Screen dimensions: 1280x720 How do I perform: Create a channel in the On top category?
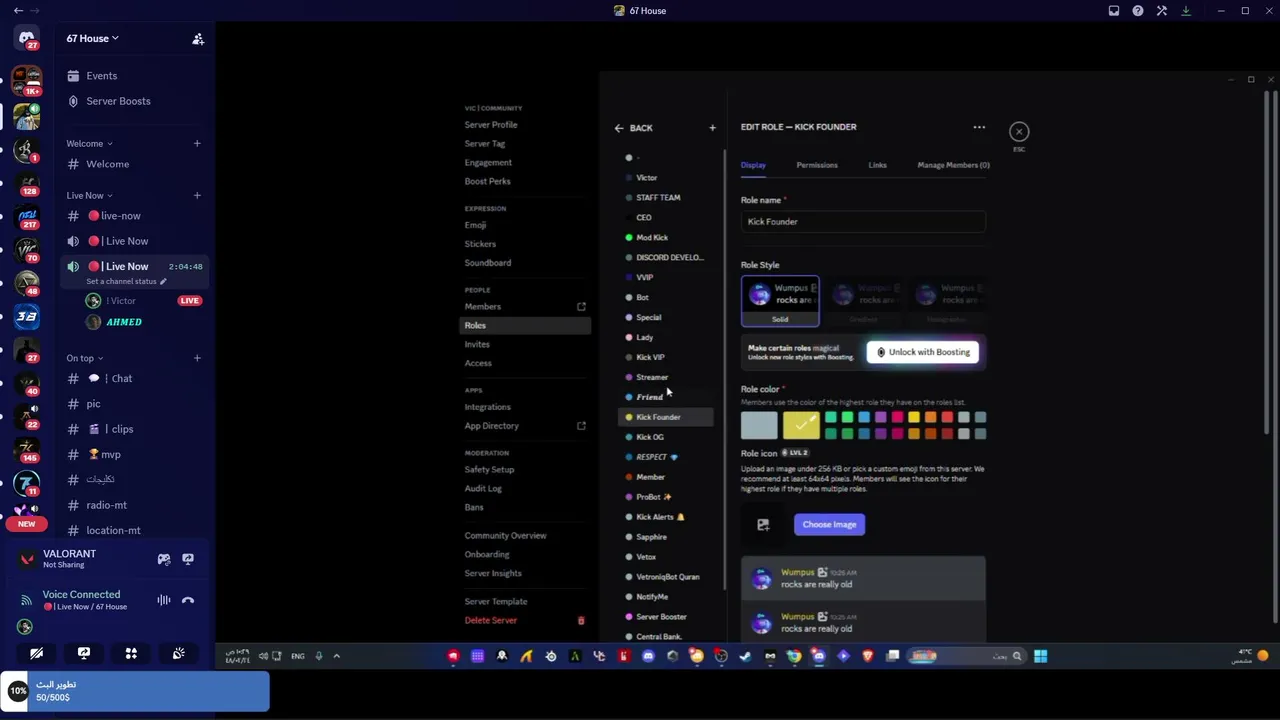[x=197, y=358]
